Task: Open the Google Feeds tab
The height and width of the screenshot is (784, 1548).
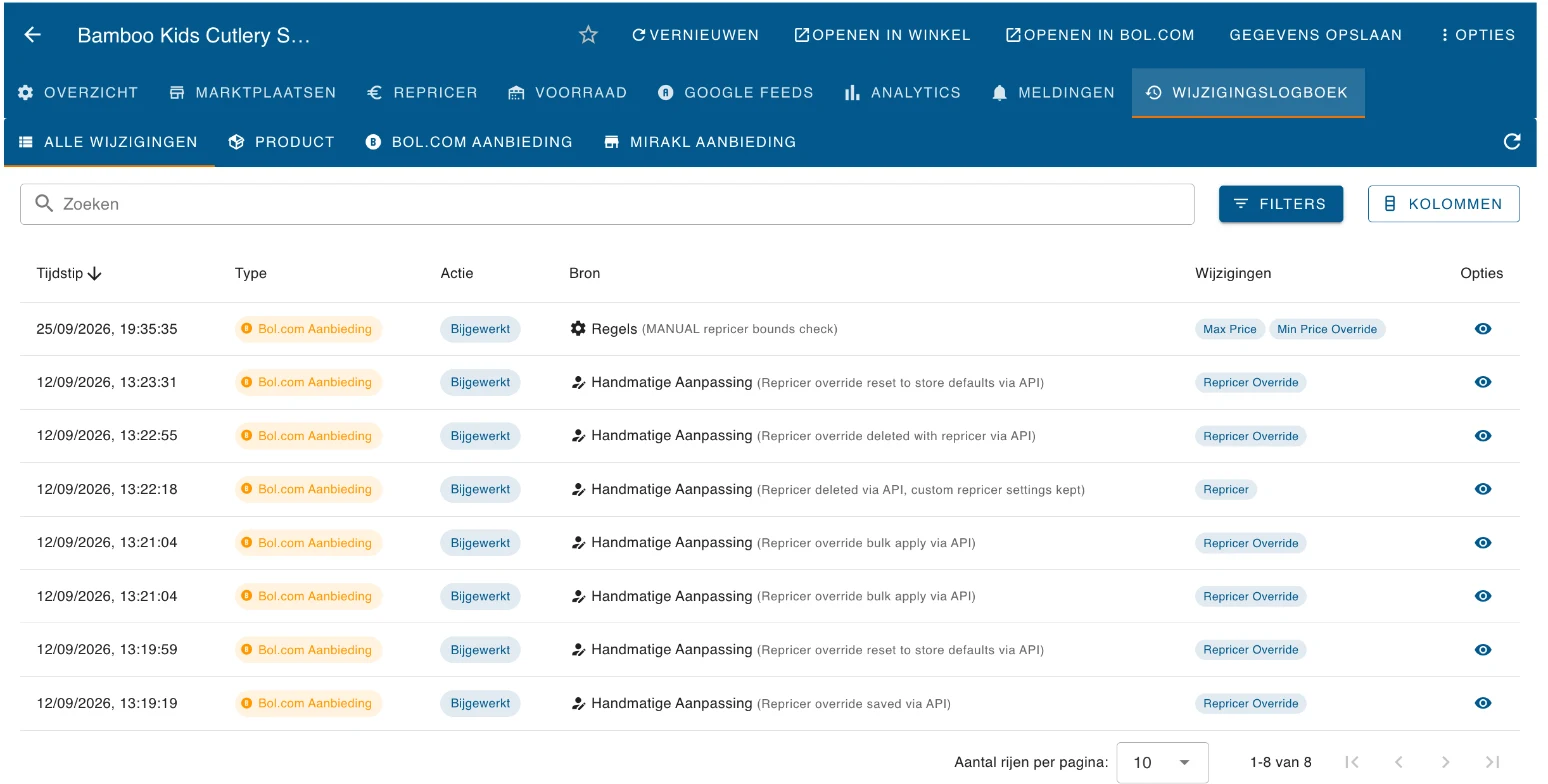Action: point(735,93)
